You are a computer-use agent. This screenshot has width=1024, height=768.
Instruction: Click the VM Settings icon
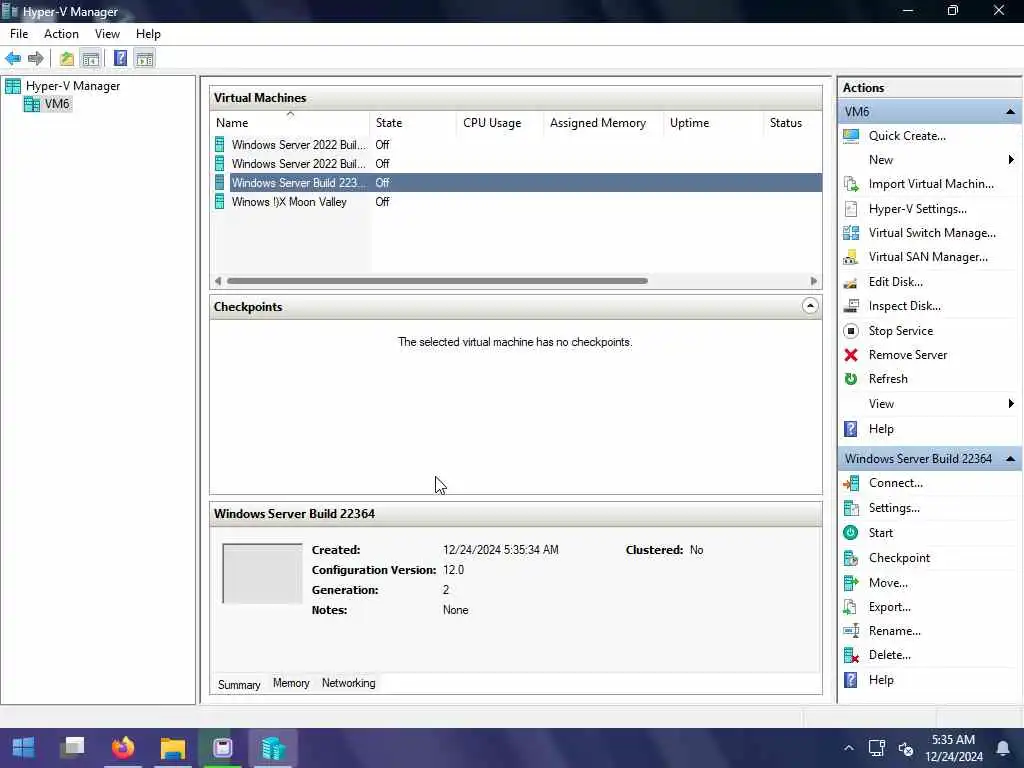[851, 508]
